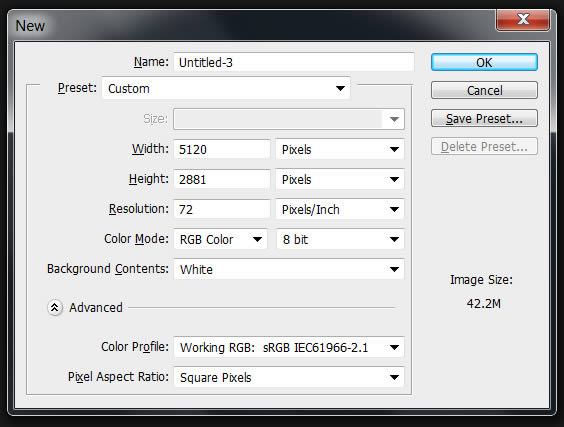Click the disabled Size dropdown arrow
This screenshot has height=427, width=564.
click(394, 119)
